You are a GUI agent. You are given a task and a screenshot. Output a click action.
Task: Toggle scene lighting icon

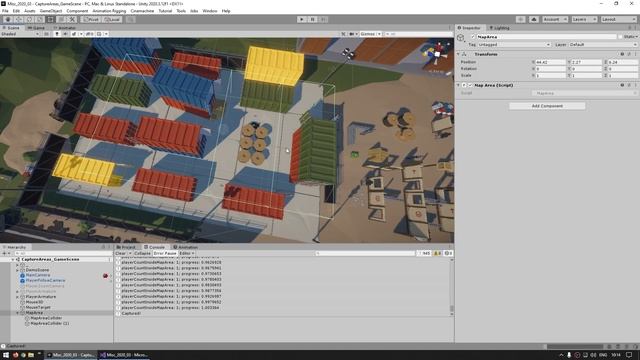[x=57, y=34]
